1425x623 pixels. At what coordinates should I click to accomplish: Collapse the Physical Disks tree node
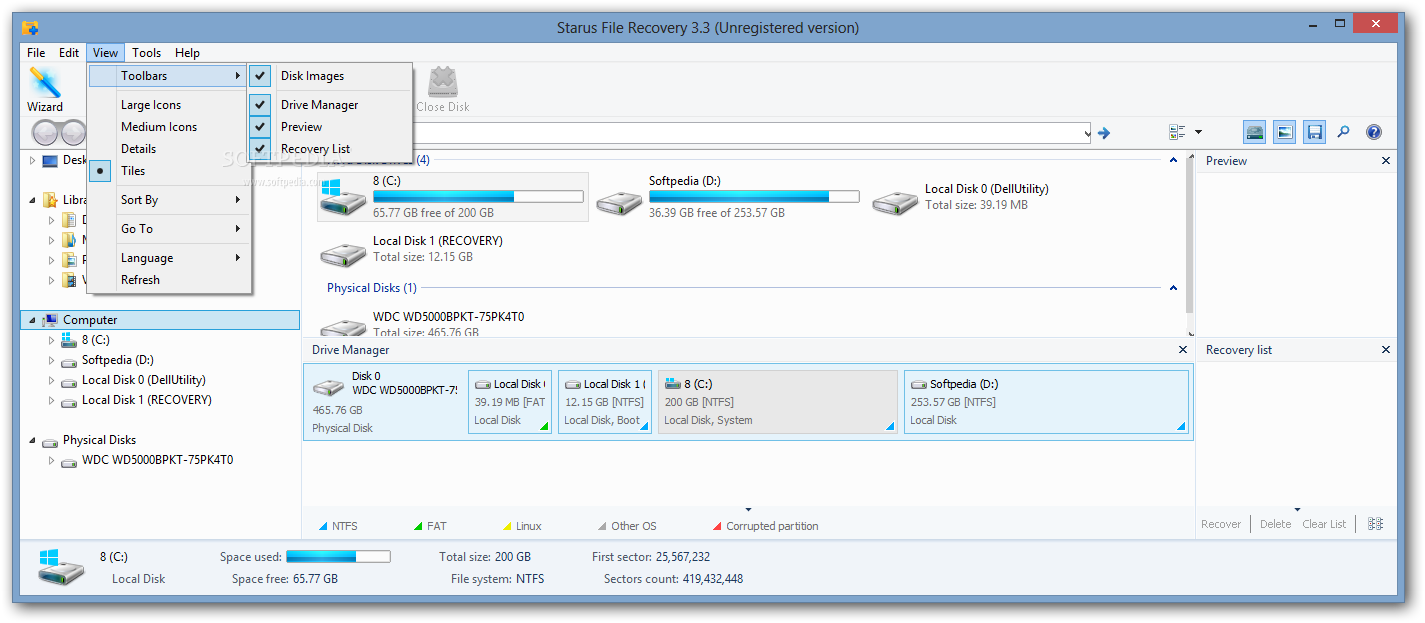point(33,440)
